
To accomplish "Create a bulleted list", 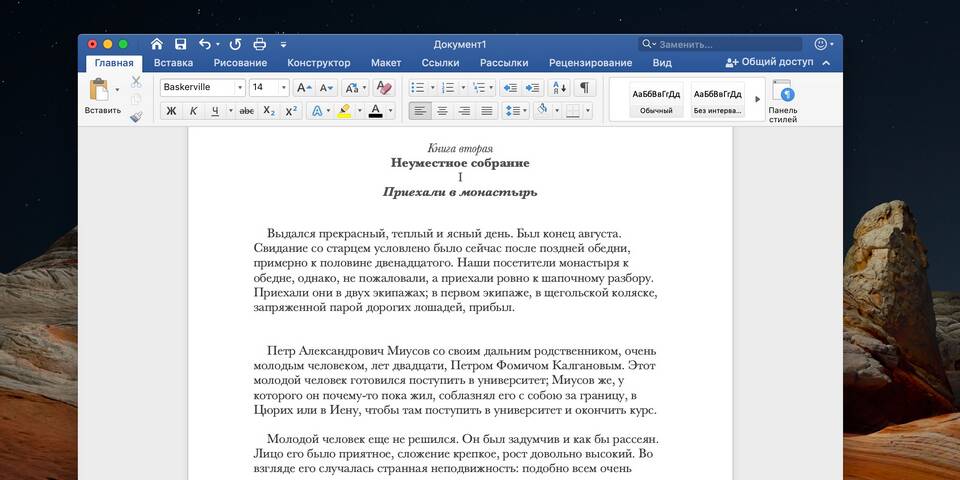I will click(418, 88).
